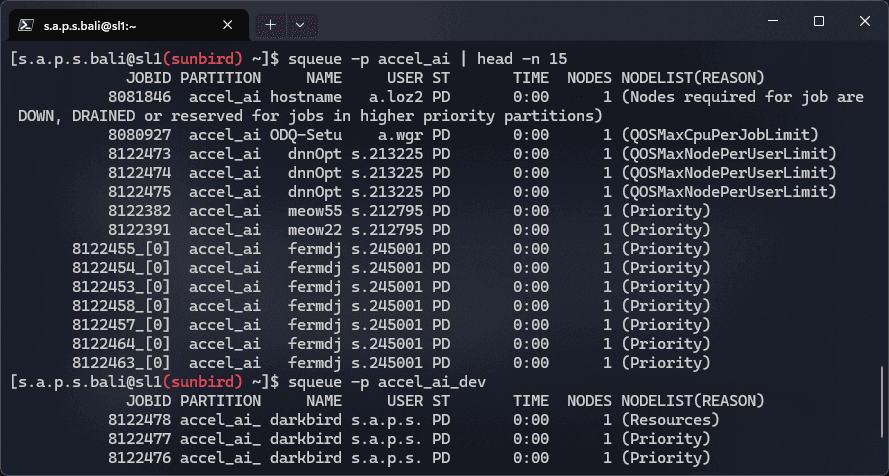889x476 pixels.
Task: Click the reason (QOSMaxCpuPerJobLimit)
Action: (720, 135)
